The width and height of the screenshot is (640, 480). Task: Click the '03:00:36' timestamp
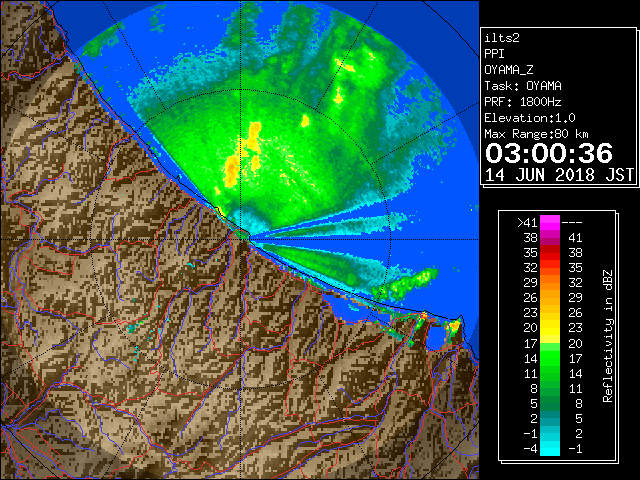tap(549, 153)
